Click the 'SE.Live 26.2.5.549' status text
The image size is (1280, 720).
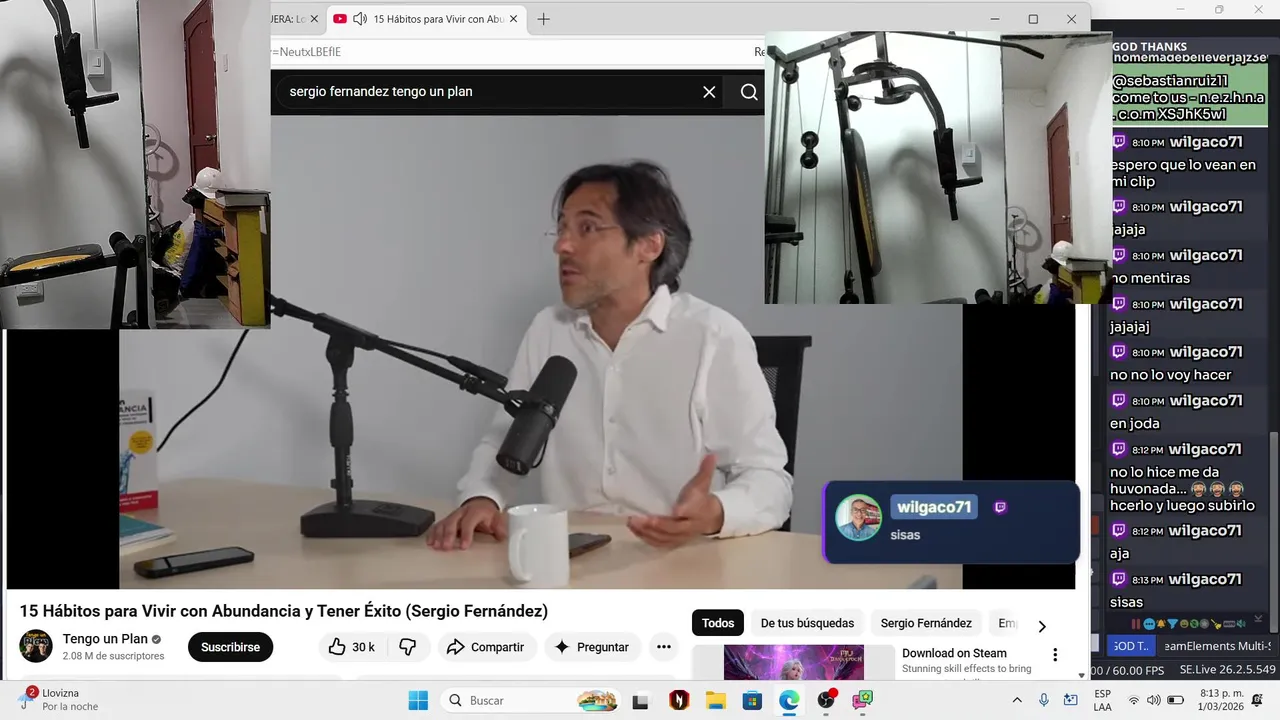[x=1227, y=670]
